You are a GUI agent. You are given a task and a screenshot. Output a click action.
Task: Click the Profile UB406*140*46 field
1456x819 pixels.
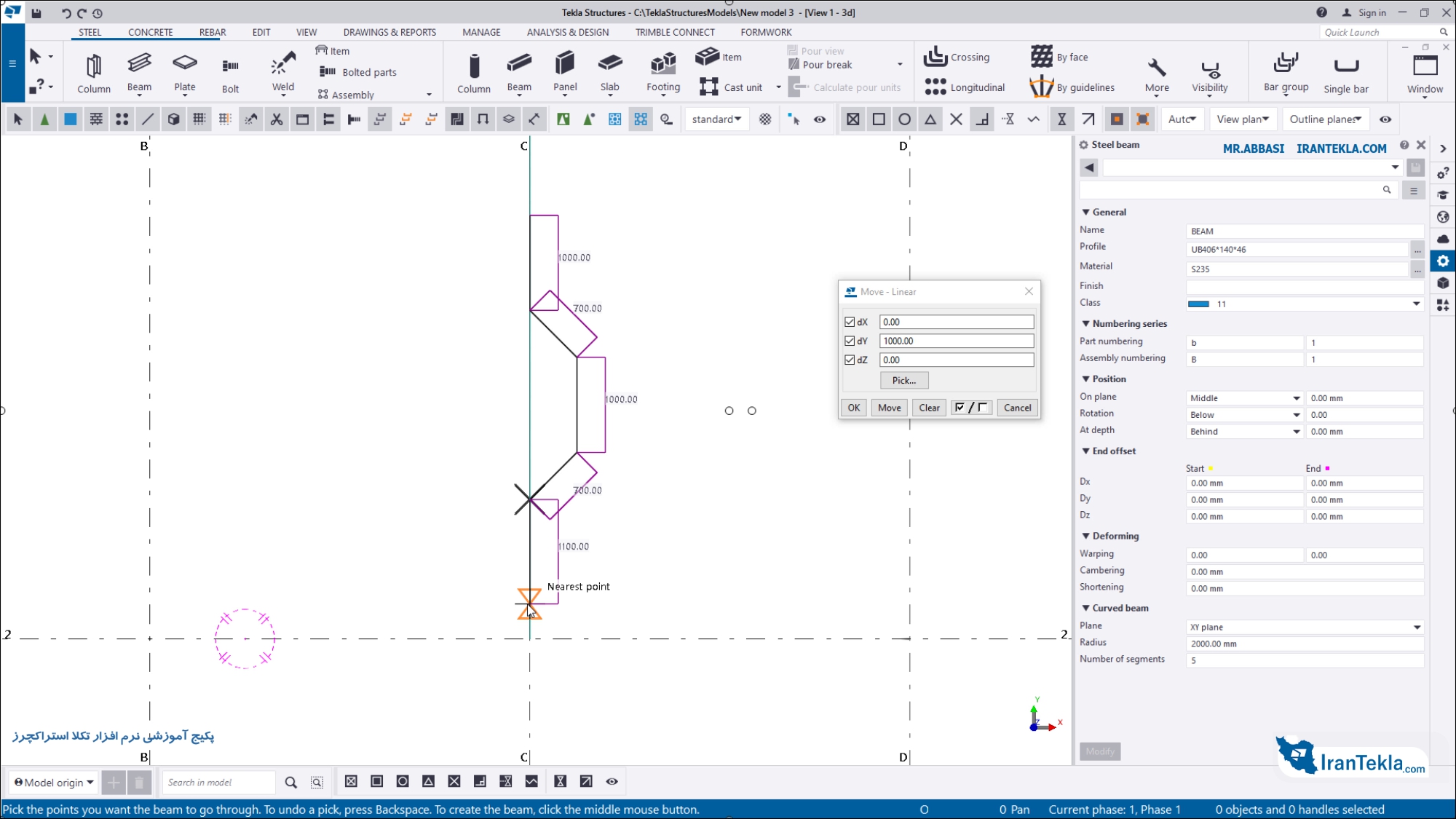click(1297, 250)
